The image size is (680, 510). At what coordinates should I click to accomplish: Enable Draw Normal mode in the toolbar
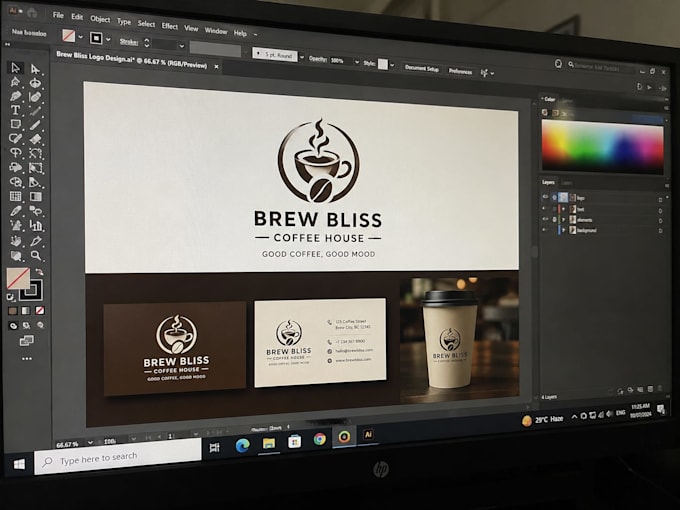tap(13, 325)
